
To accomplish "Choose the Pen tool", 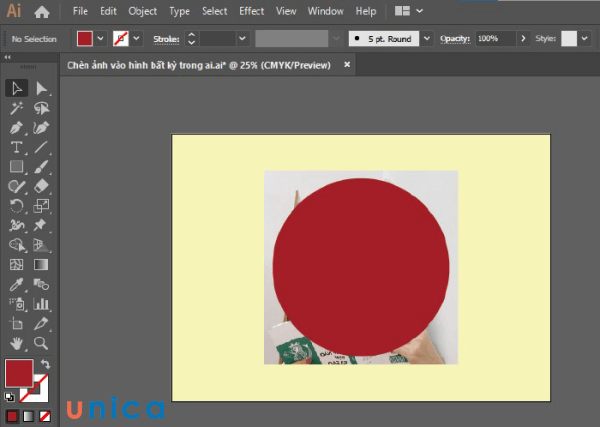I will pos(17,128).
